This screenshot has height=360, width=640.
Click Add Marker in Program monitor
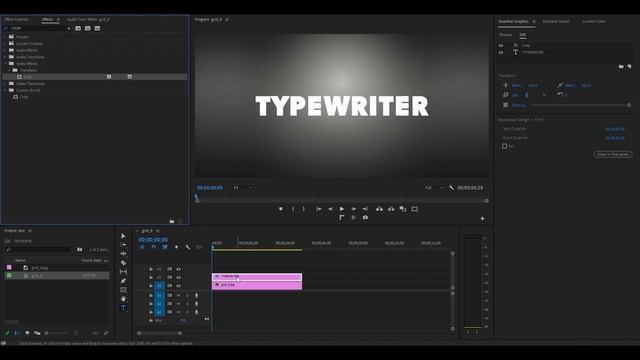tap(281, 209)
